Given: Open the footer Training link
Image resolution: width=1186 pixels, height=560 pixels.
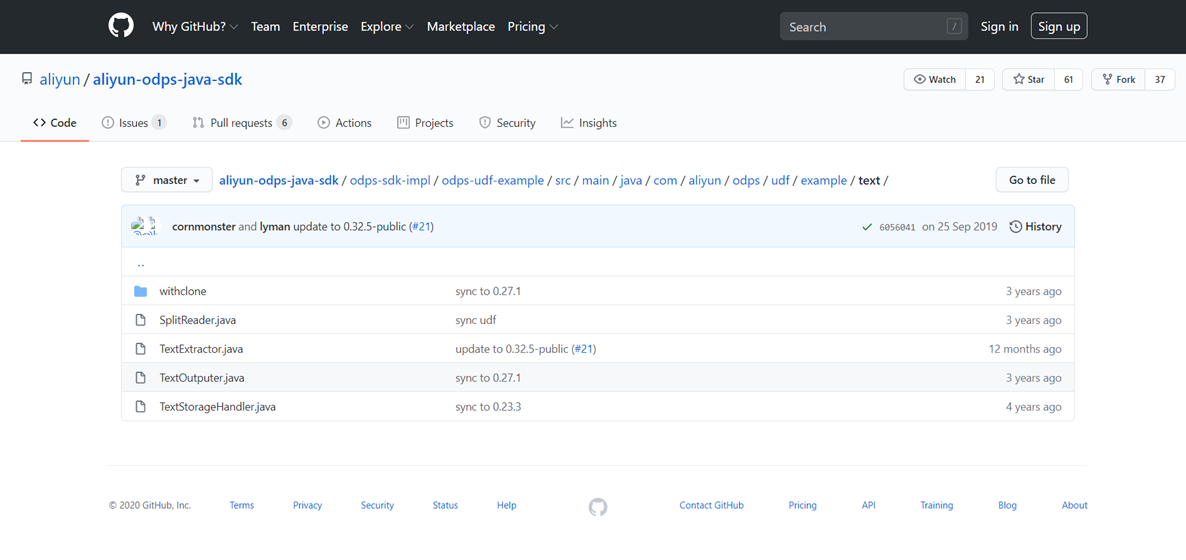Looking at the screenshot, I should [x=936, y=506].
